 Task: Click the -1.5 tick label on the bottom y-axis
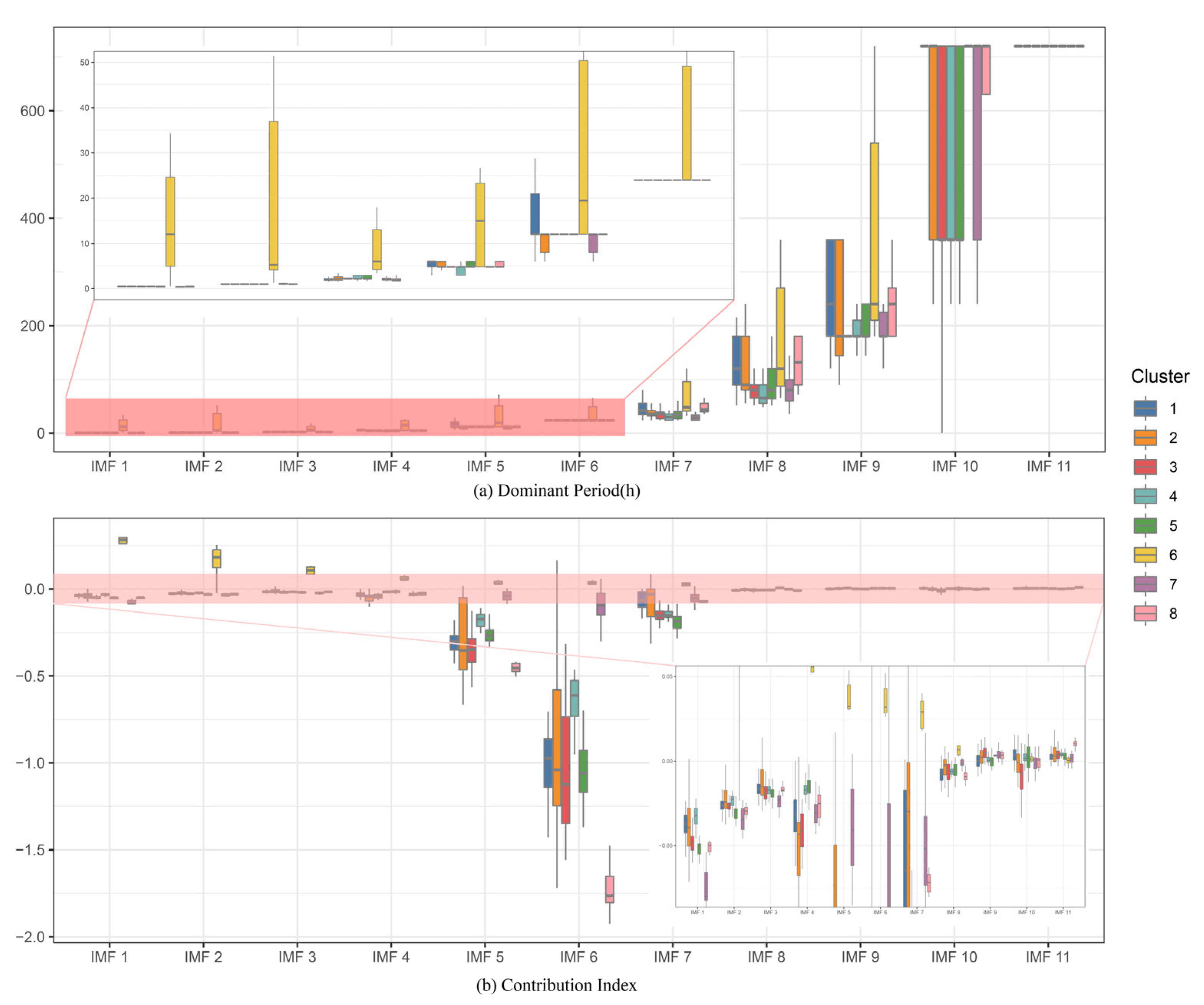pyautogui.click(x=30, y=850)
